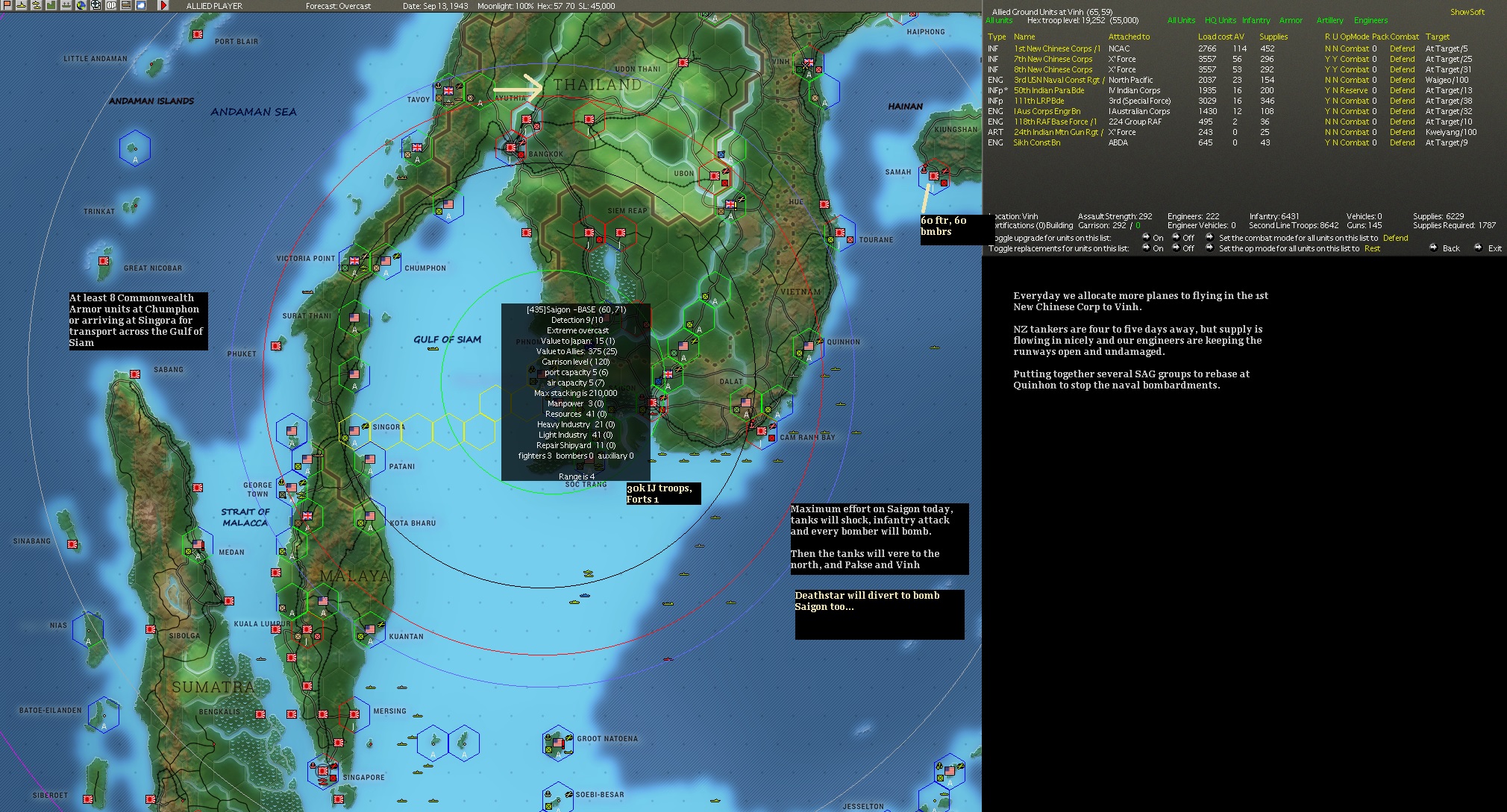Click the weather cloud toolbar icon
Image resolution: width=1507 pixels, height=812 pixels.
[x=140, y=5]
